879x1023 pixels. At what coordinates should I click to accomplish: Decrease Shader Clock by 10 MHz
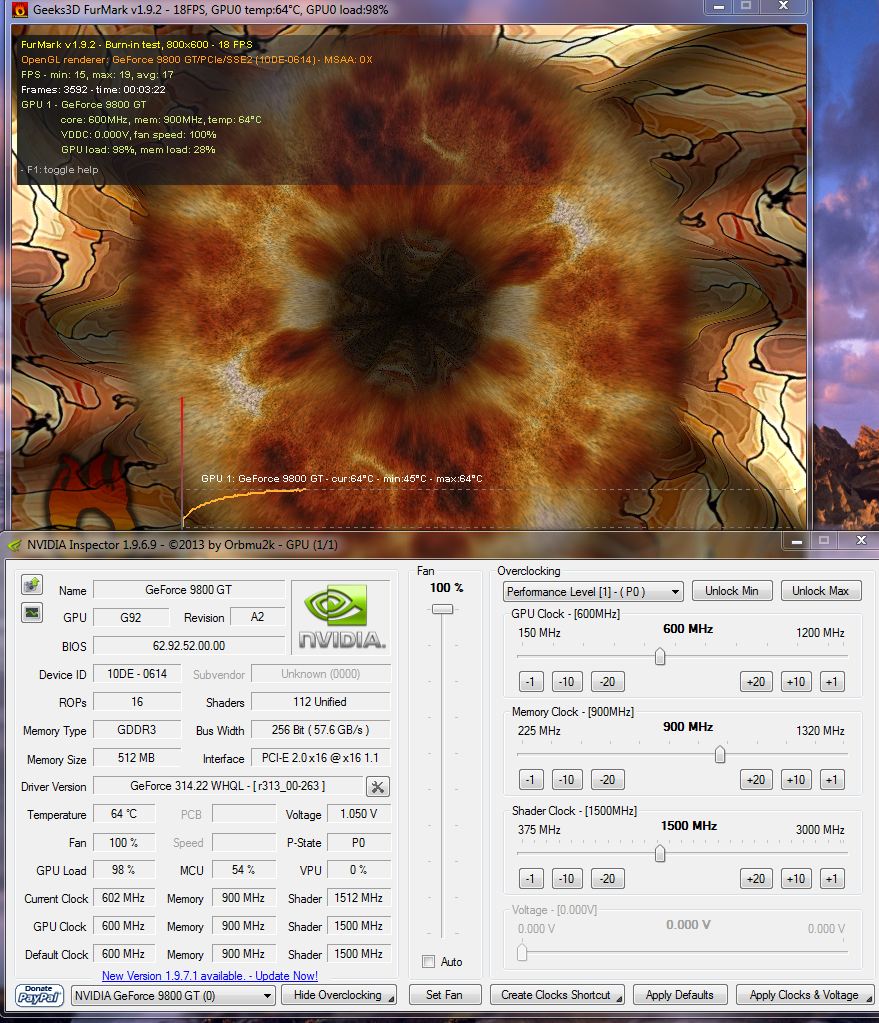tap(566, 879)
